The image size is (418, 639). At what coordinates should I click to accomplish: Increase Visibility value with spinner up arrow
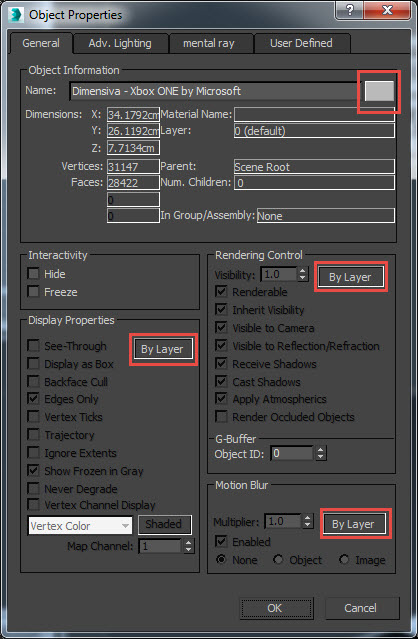point(302,271)
